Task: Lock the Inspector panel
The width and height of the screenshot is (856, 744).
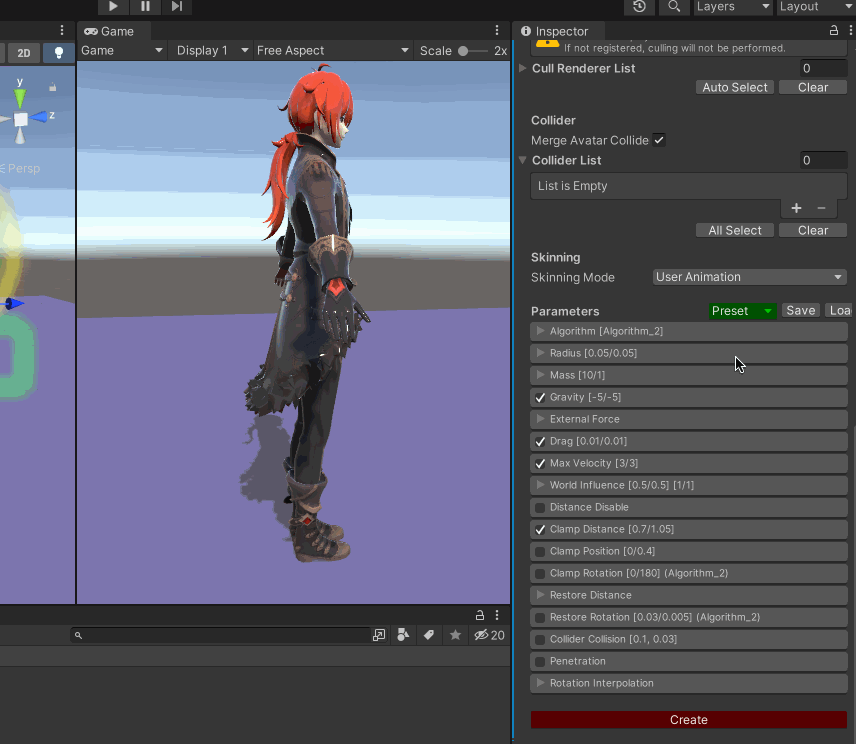Action: (834, 31)
